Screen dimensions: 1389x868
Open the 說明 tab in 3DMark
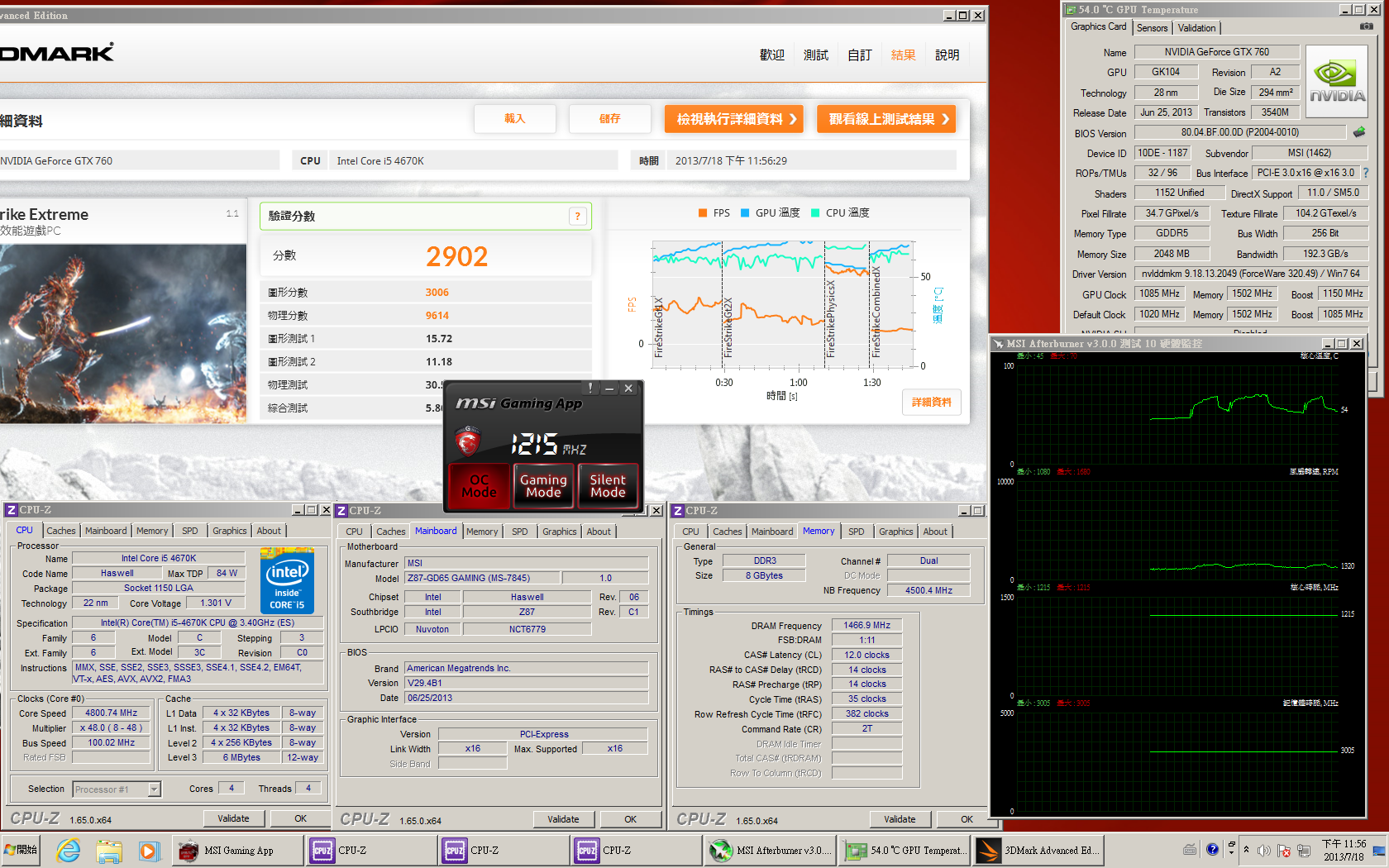click(947, 55)
